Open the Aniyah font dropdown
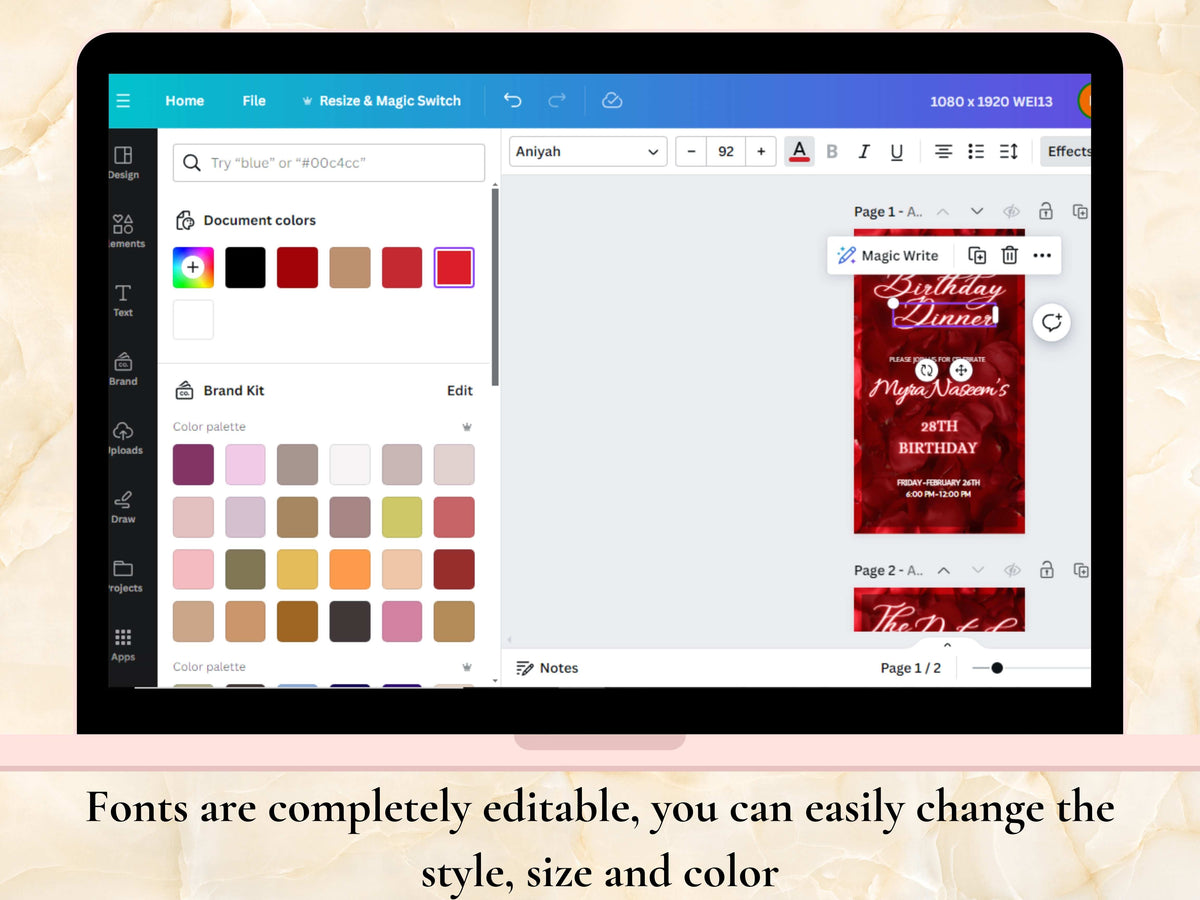Viewport: 1200px width, 900px height. pyautogui.click(x=588, y=152)
